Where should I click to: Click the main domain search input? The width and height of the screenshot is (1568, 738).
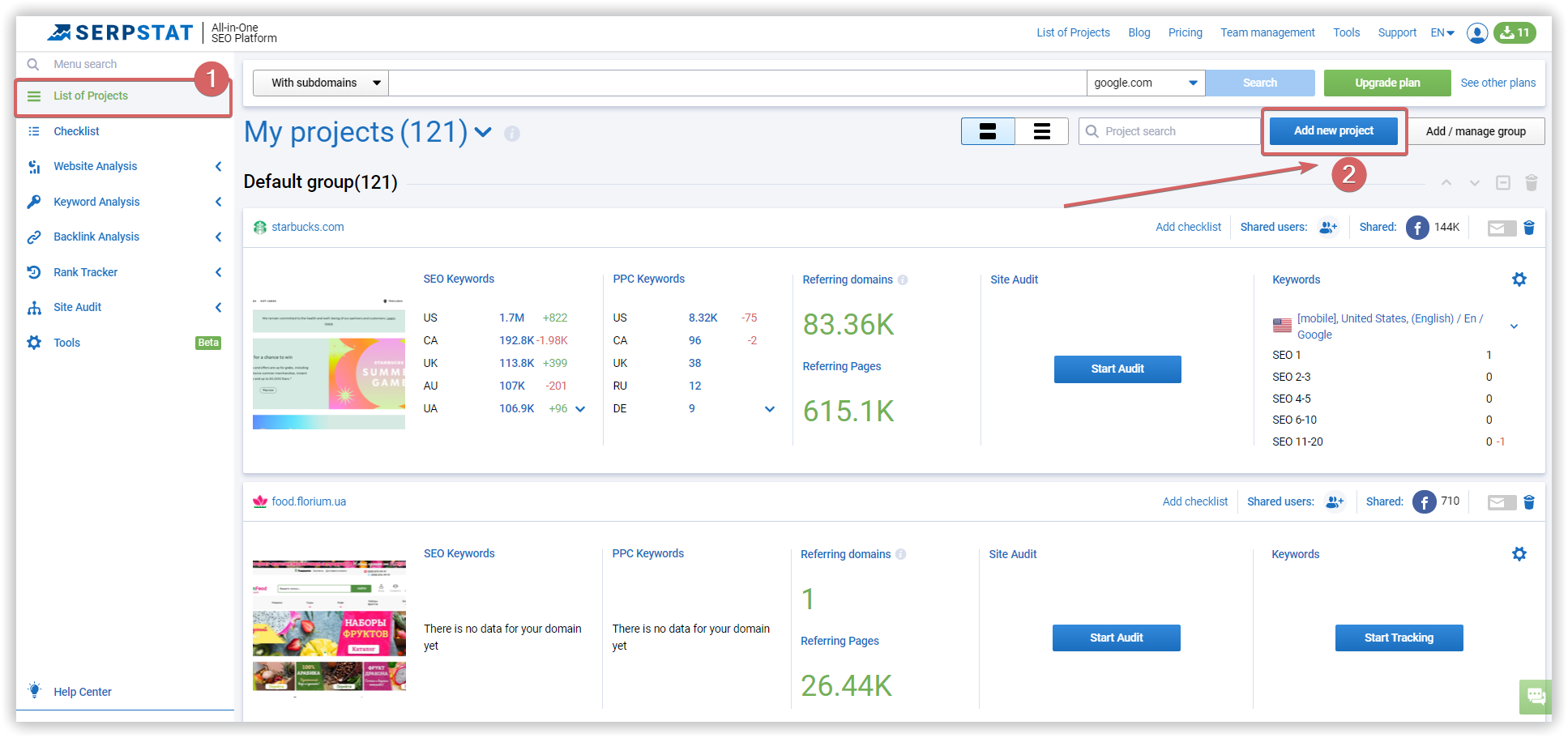[737, 83]
